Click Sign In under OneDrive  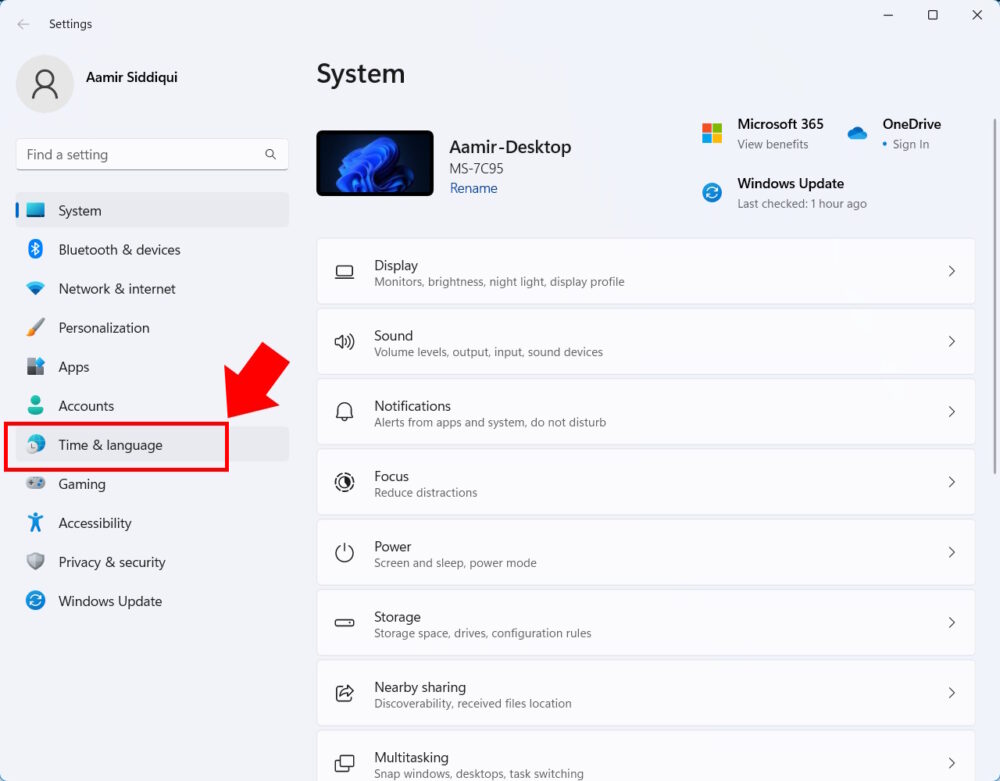pos(910,144)
